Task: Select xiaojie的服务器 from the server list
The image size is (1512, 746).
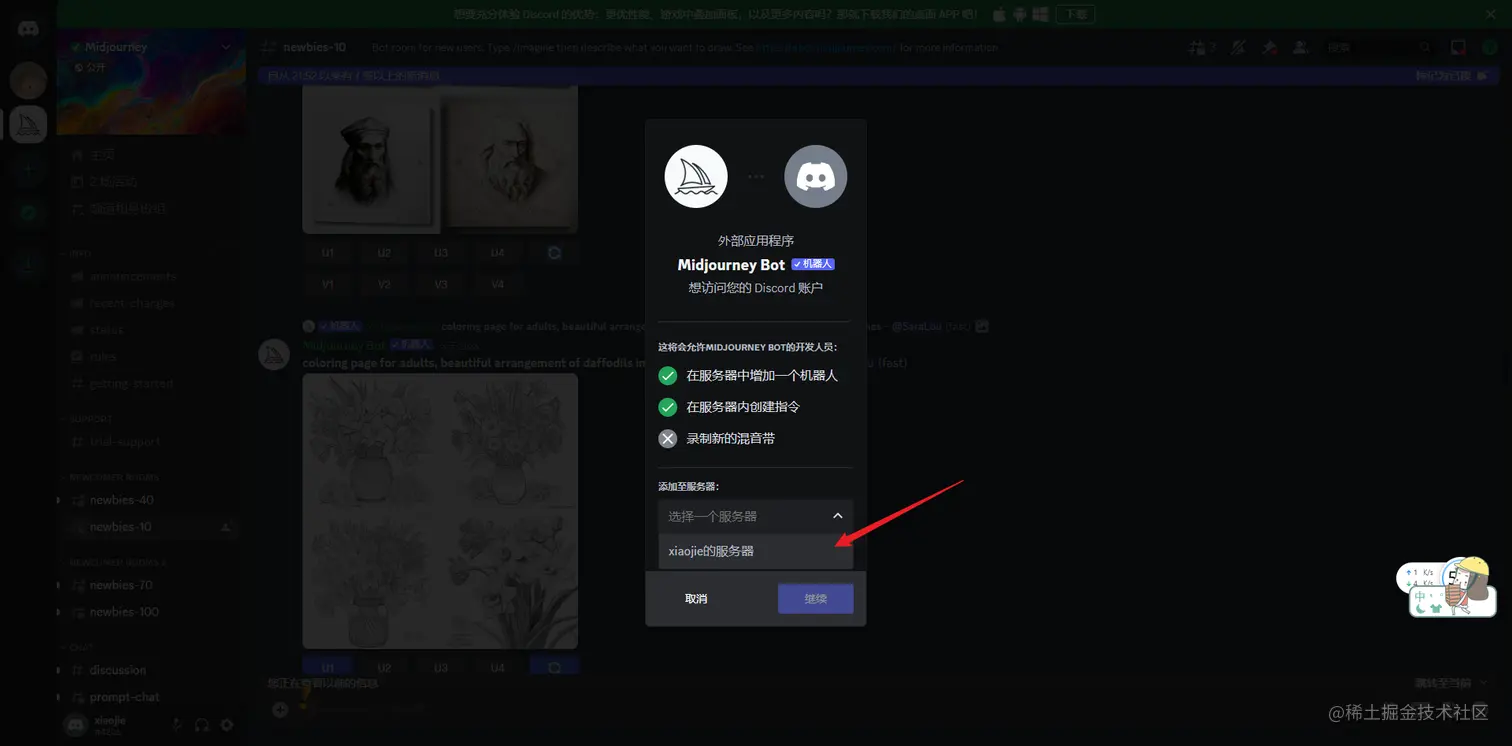Action: point(755,551)
